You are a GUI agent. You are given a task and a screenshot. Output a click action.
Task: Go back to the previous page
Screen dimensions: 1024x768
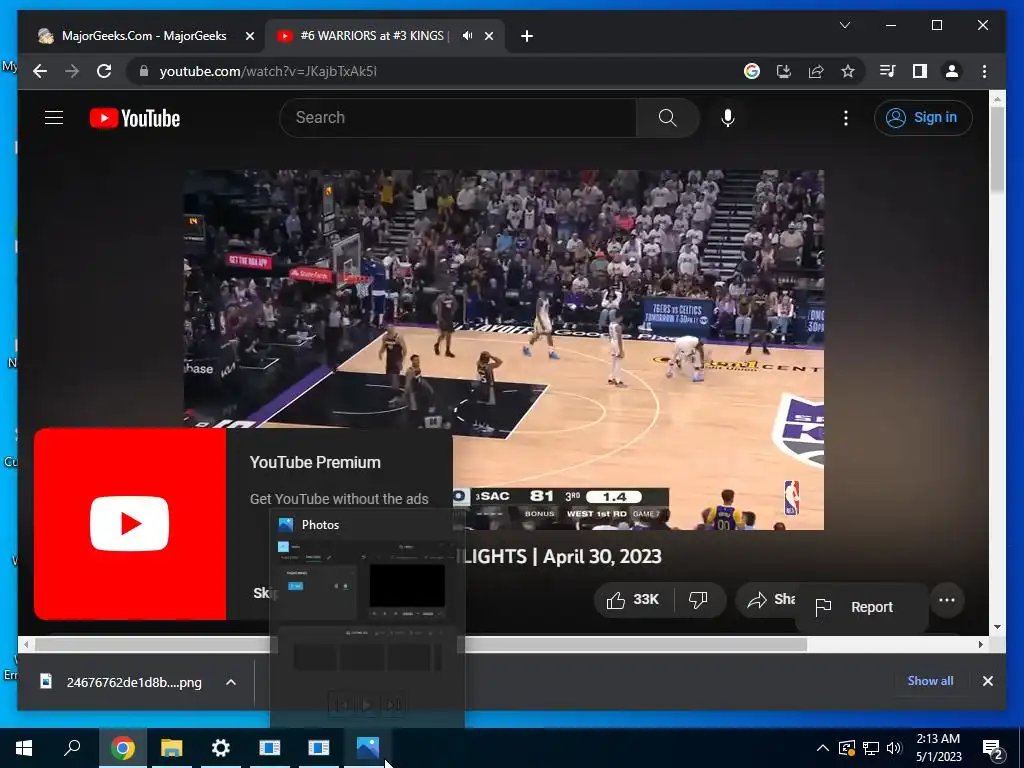(40, 71)
